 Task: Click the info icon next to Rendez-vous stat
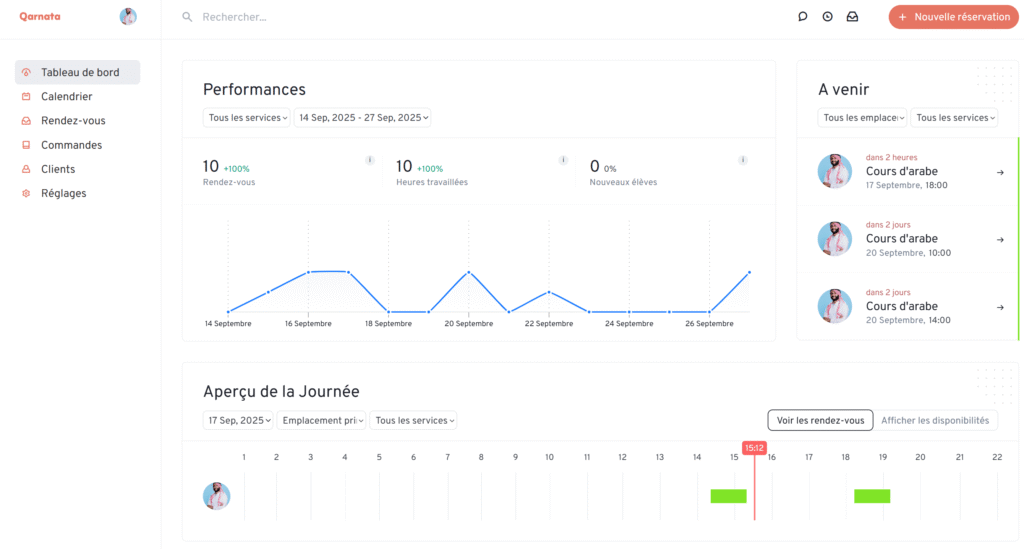pos(369,160)
